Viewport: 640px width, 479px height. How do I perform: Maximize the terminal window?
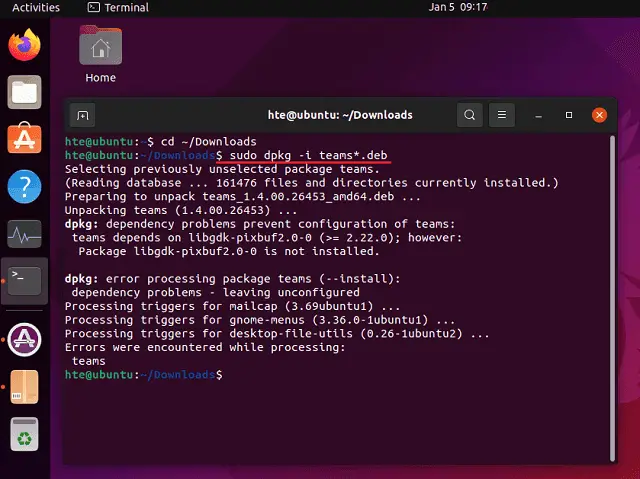569,115
